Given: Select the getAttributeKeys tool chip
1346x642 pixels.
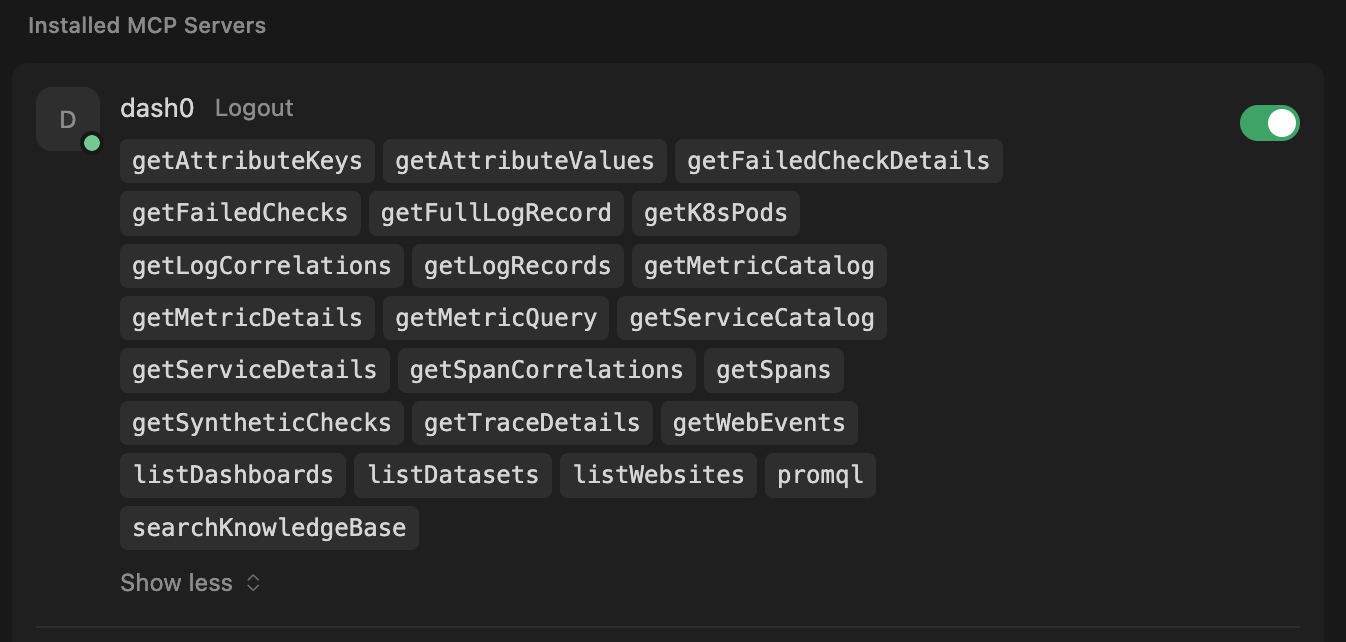Looking at the screenshot, I should [x=247, y=161].
